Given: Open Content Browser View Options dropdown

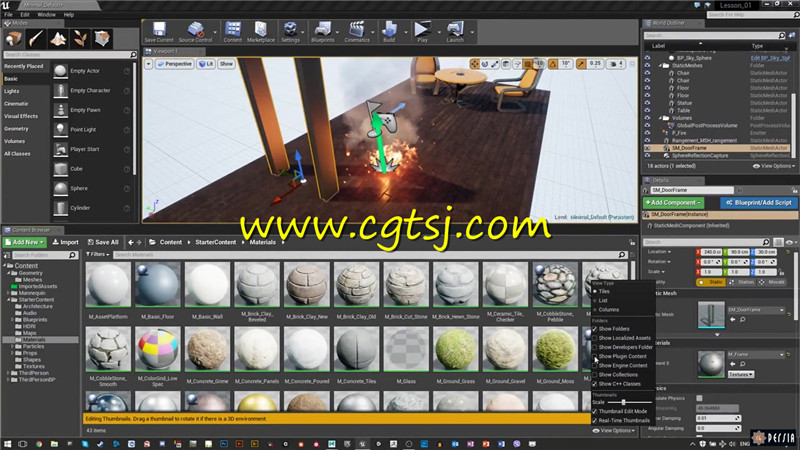Looking at the screenshot, I should click(614, 431).
